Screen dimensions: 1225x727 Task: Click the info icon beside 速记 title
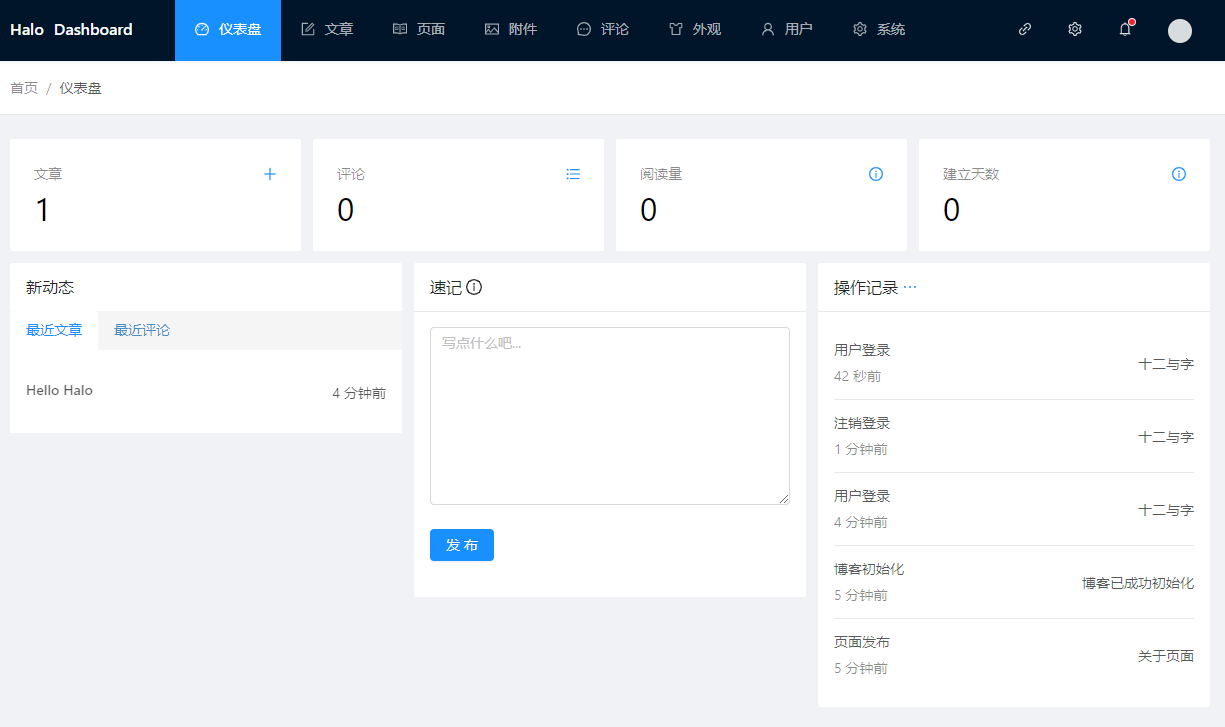[x=474, y=288]
